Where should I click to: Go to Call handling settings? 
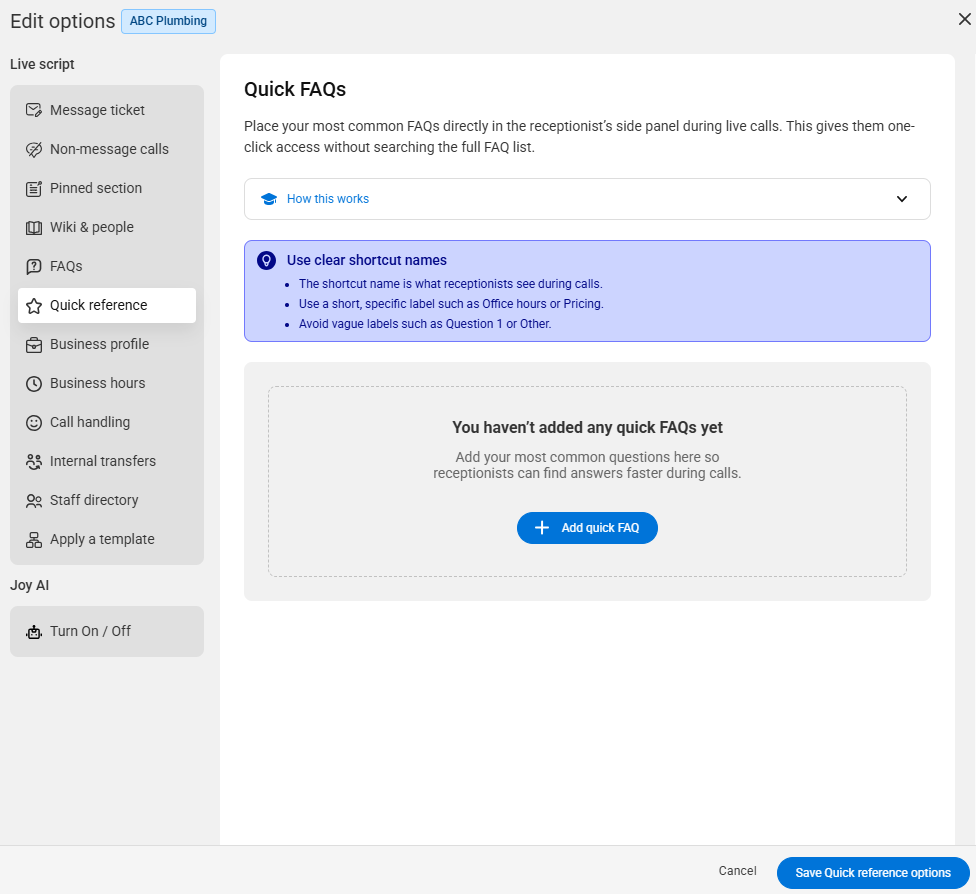tap(107, 423)
